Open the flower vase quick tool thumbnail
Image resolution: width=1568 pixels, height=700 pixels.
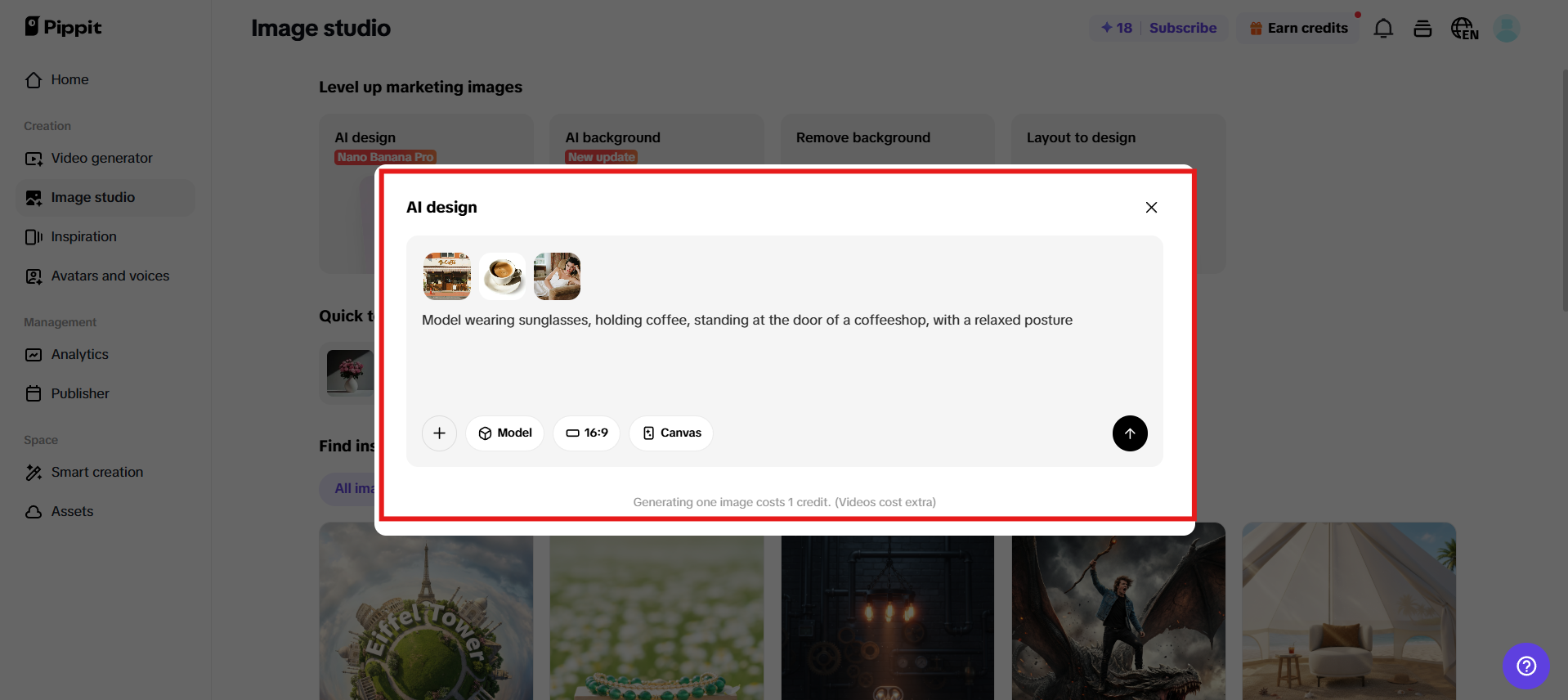(x=350, y=372)
